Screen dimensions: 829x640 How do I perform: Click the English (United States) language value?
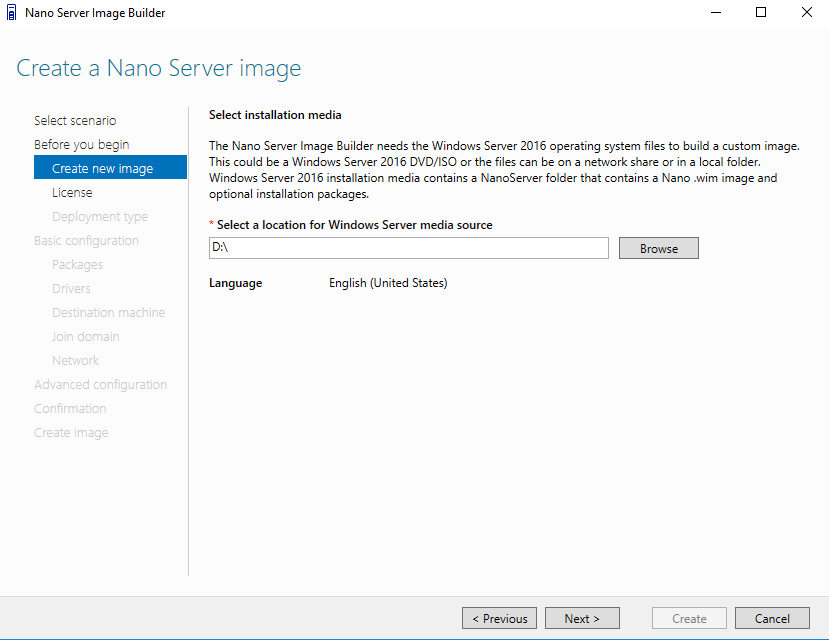coord(388,283)
